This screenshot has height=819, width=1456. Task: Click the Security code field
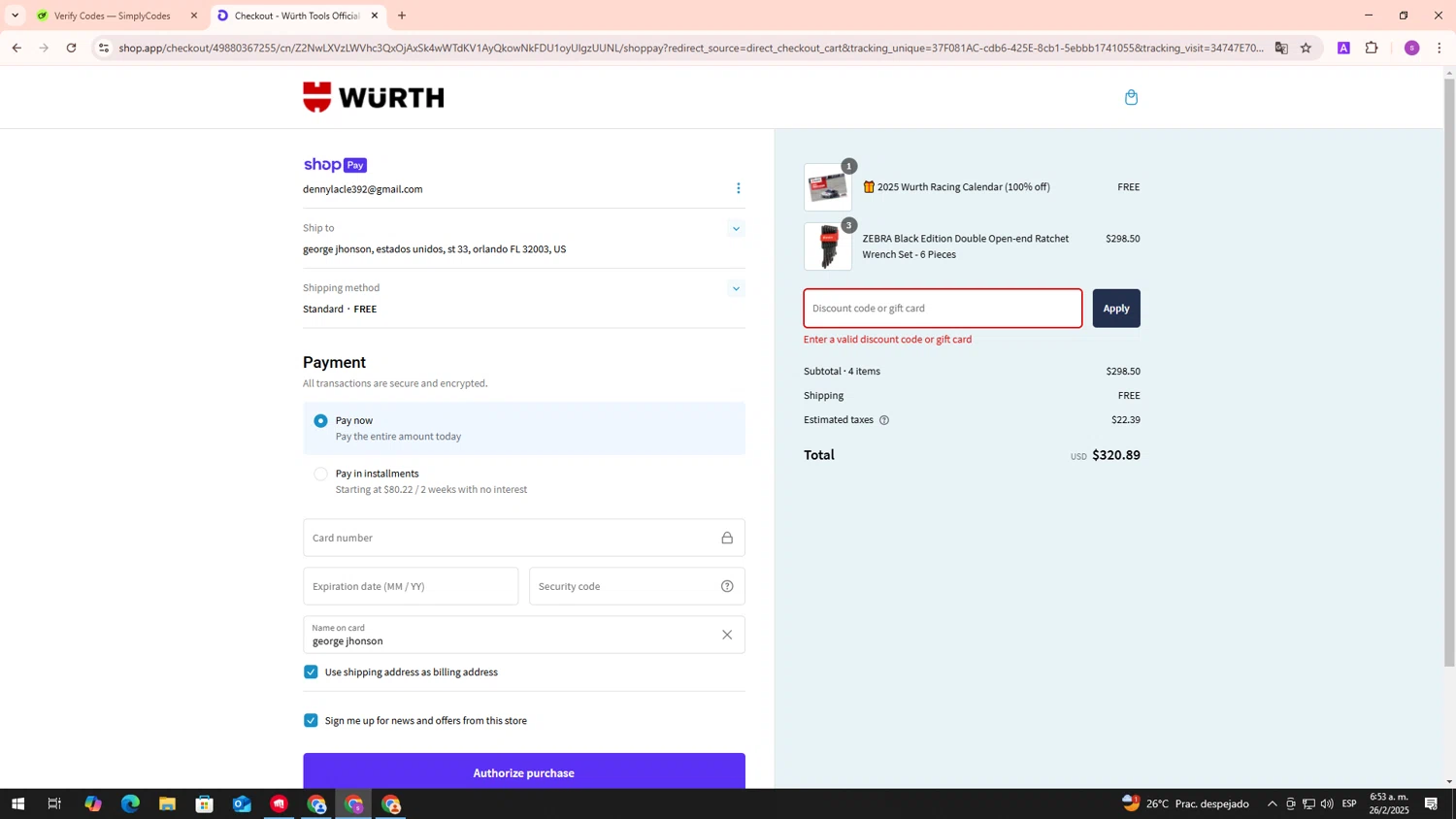(637, 586)
